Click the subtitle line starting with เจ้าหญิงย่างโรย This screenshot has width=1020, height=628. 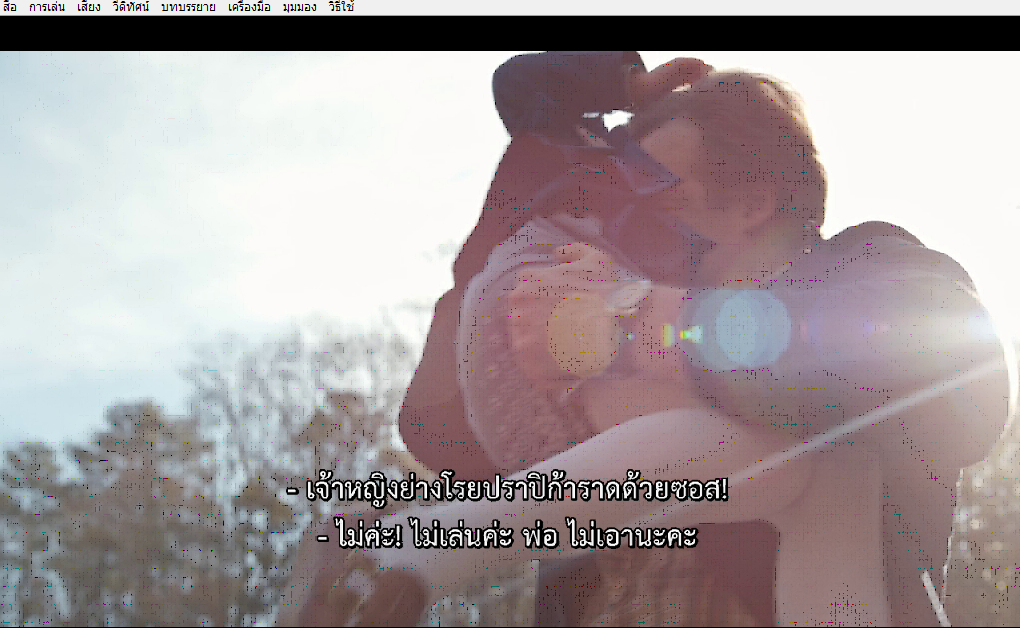[507, 489]
